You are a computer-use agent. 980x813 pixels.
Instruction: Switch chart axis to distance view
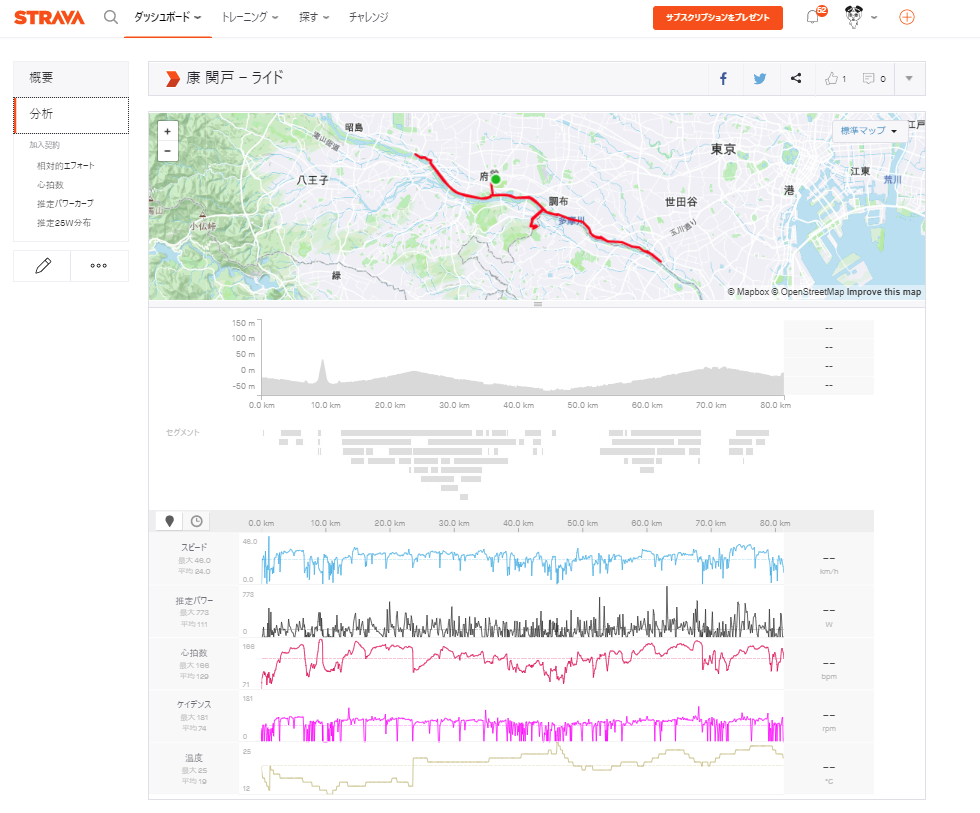(x=169, y=521)
